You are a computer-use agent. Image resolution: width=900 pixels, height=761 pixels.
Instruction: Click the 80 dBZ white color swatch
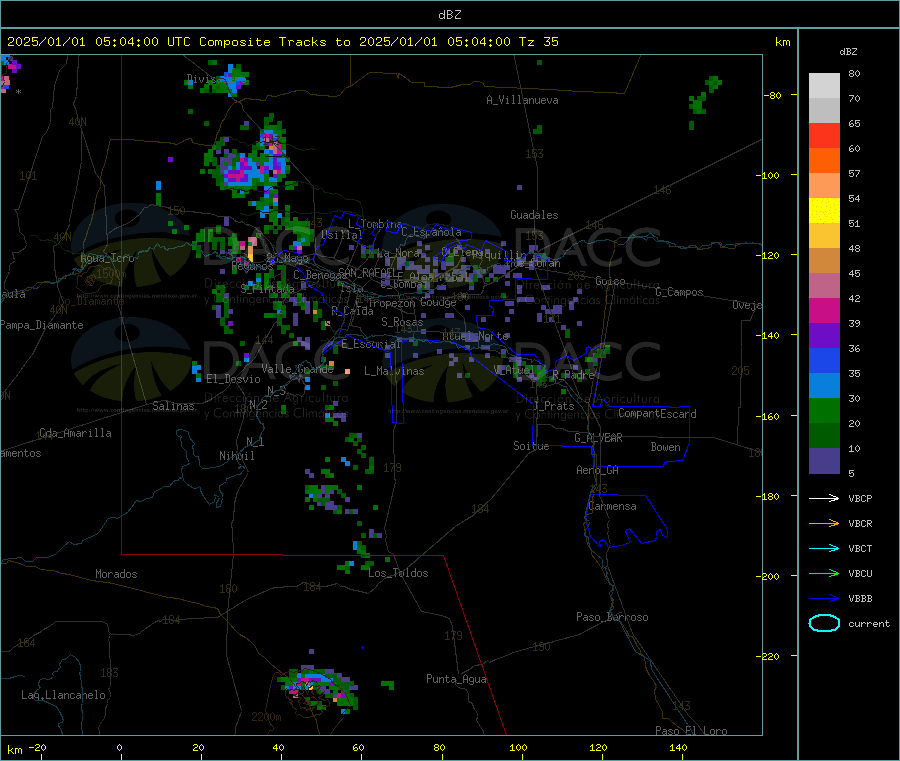(824, 86)
